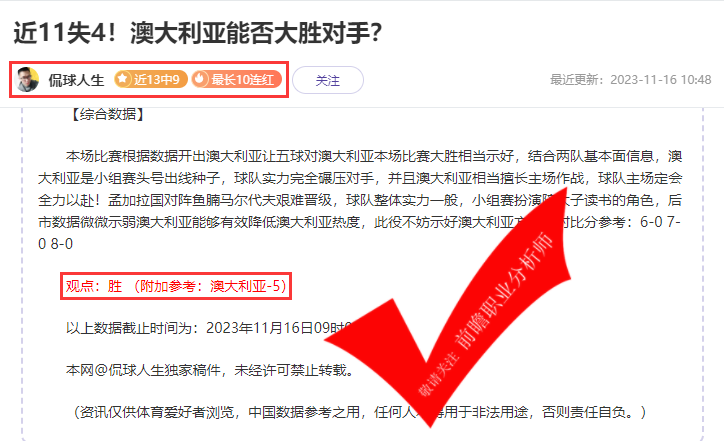Click the 6-0 score reference text

pos(651,222)
